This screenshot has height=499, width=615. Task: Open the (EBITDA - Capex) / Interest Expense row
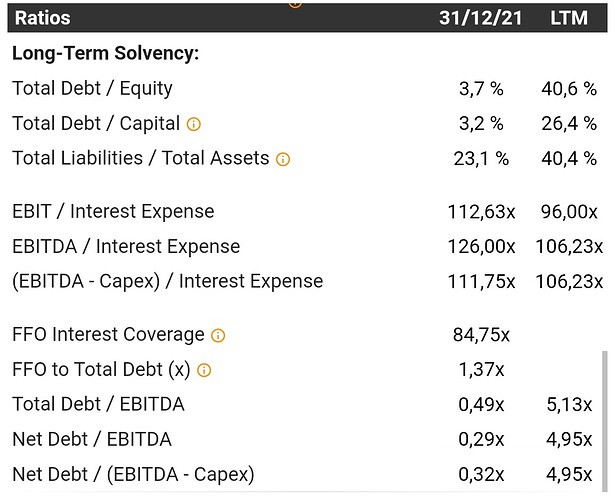tap(167, 281)
